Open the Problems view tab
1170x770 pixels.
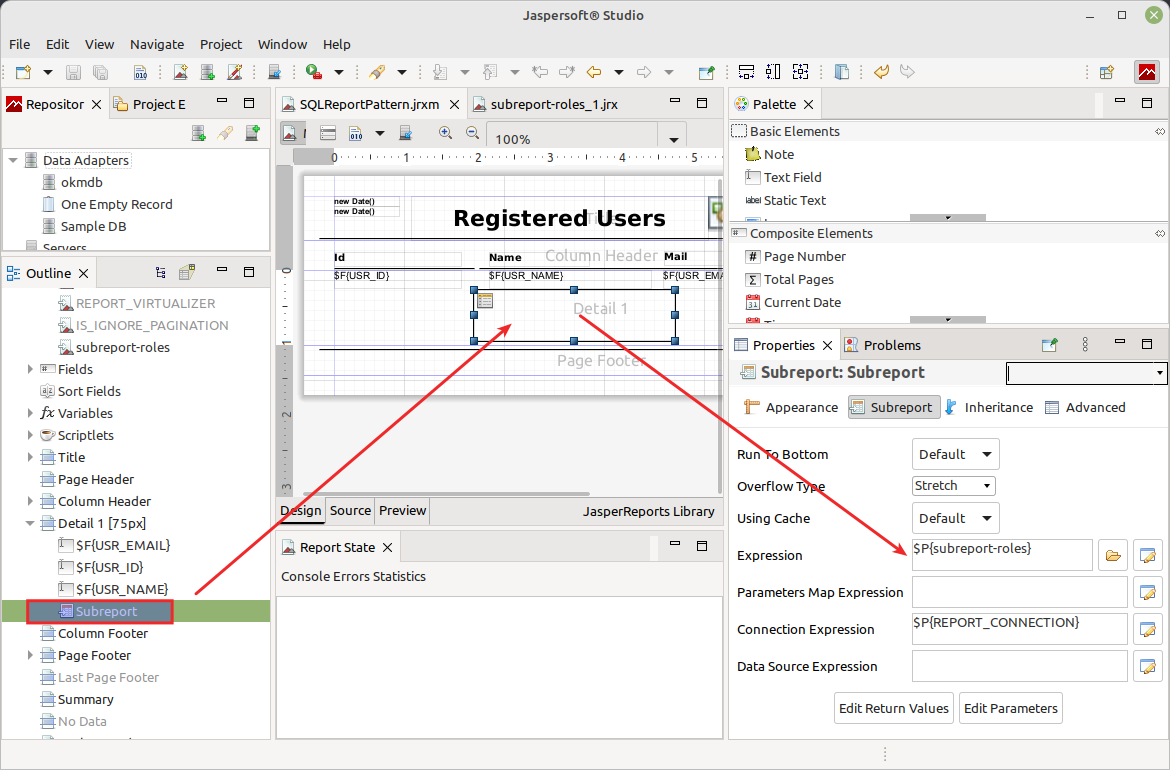tap(883, 345)
